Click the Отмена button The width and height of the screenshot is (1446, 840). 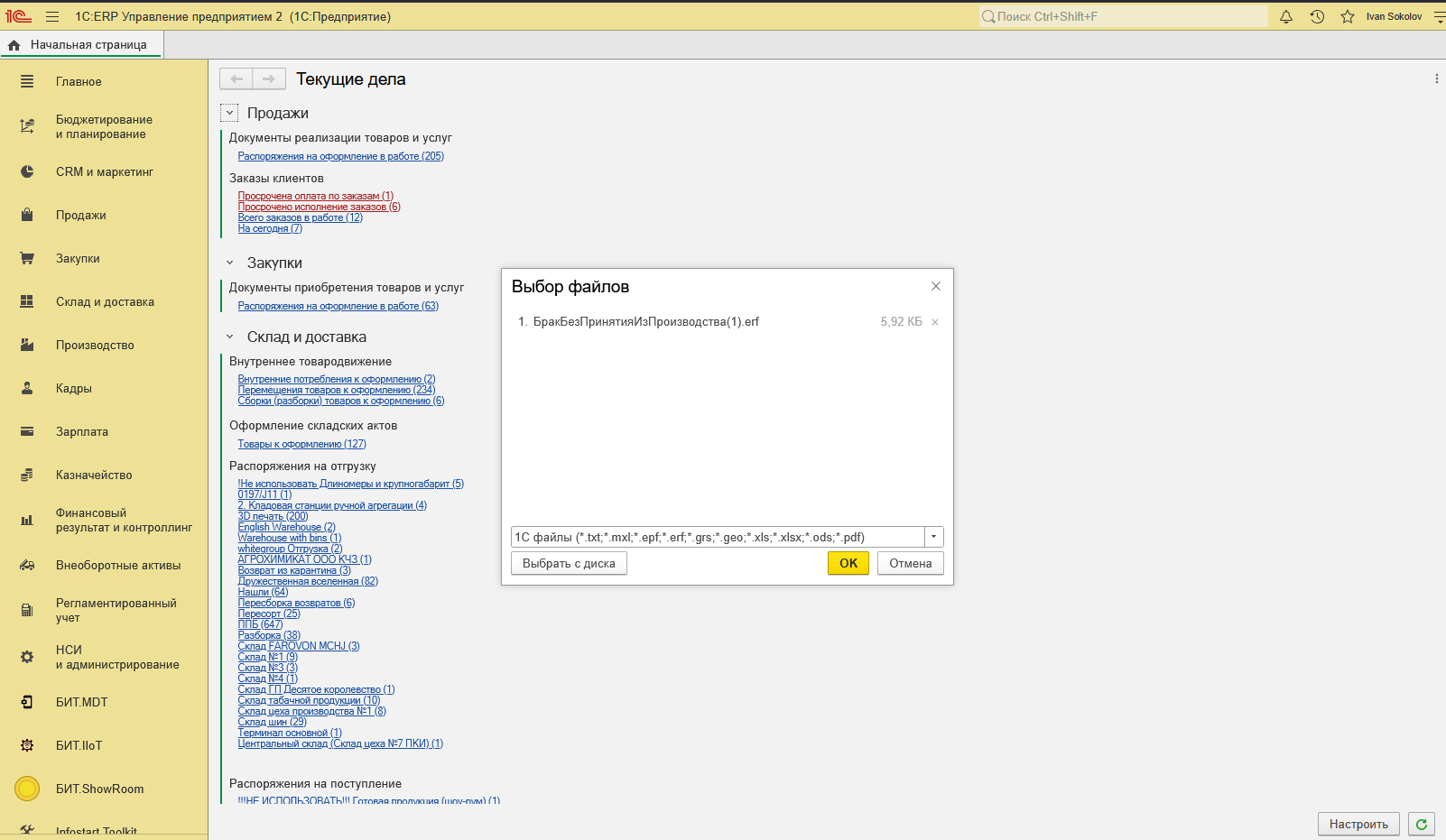910,563
